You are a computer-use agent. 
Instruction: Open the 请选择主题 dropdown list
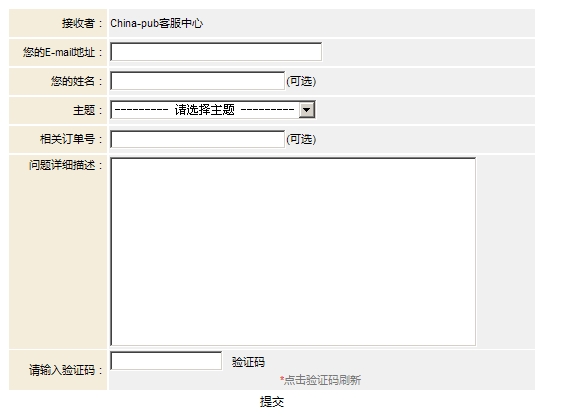(213, 110)
